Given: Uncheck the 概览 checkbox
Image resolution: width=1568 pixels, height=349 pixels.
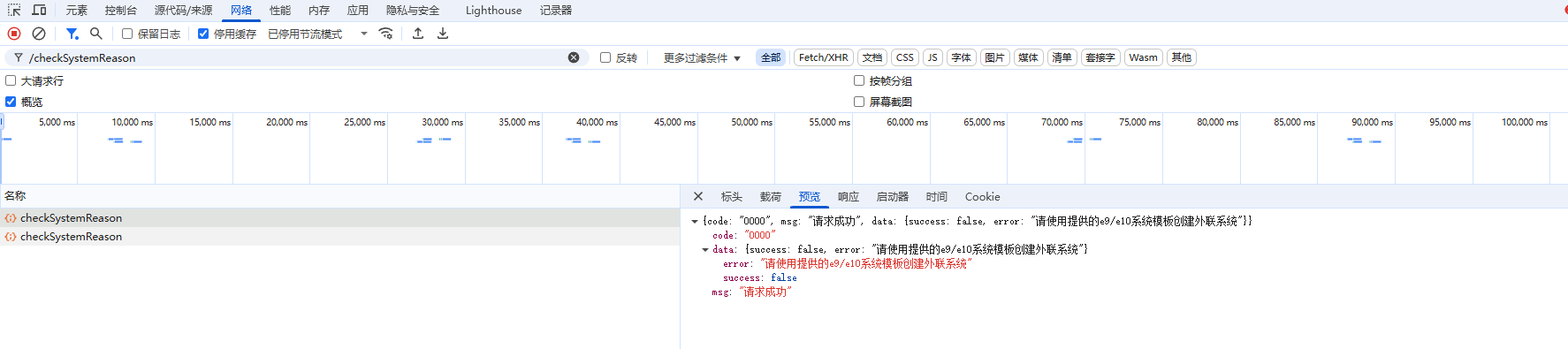Looking at the screenshot, I should click(11, 102).
